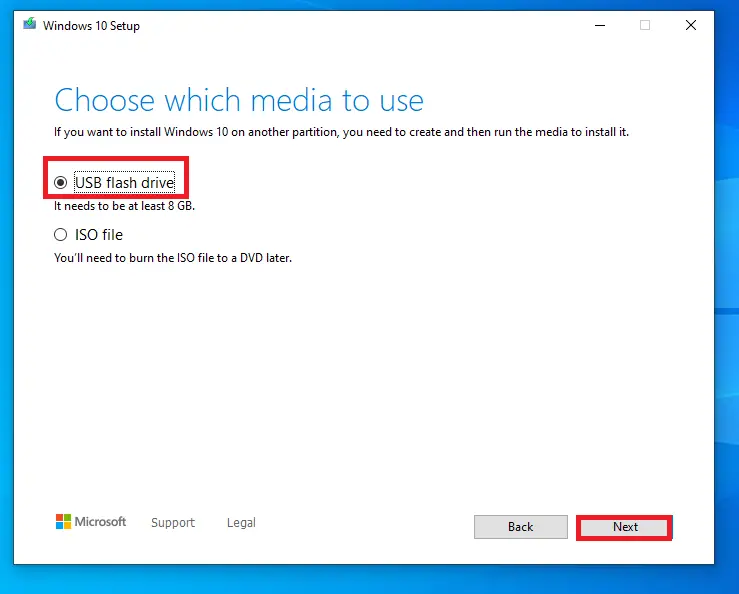Open the Legal link
This screenshot has width=739, height=594.
coord(241,522)
